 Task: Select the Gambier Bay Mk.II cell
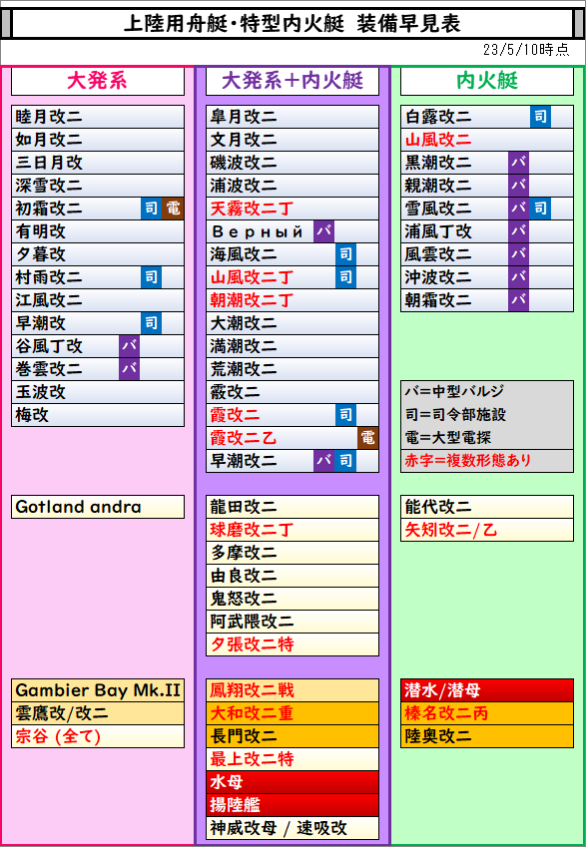pos(98,690)
